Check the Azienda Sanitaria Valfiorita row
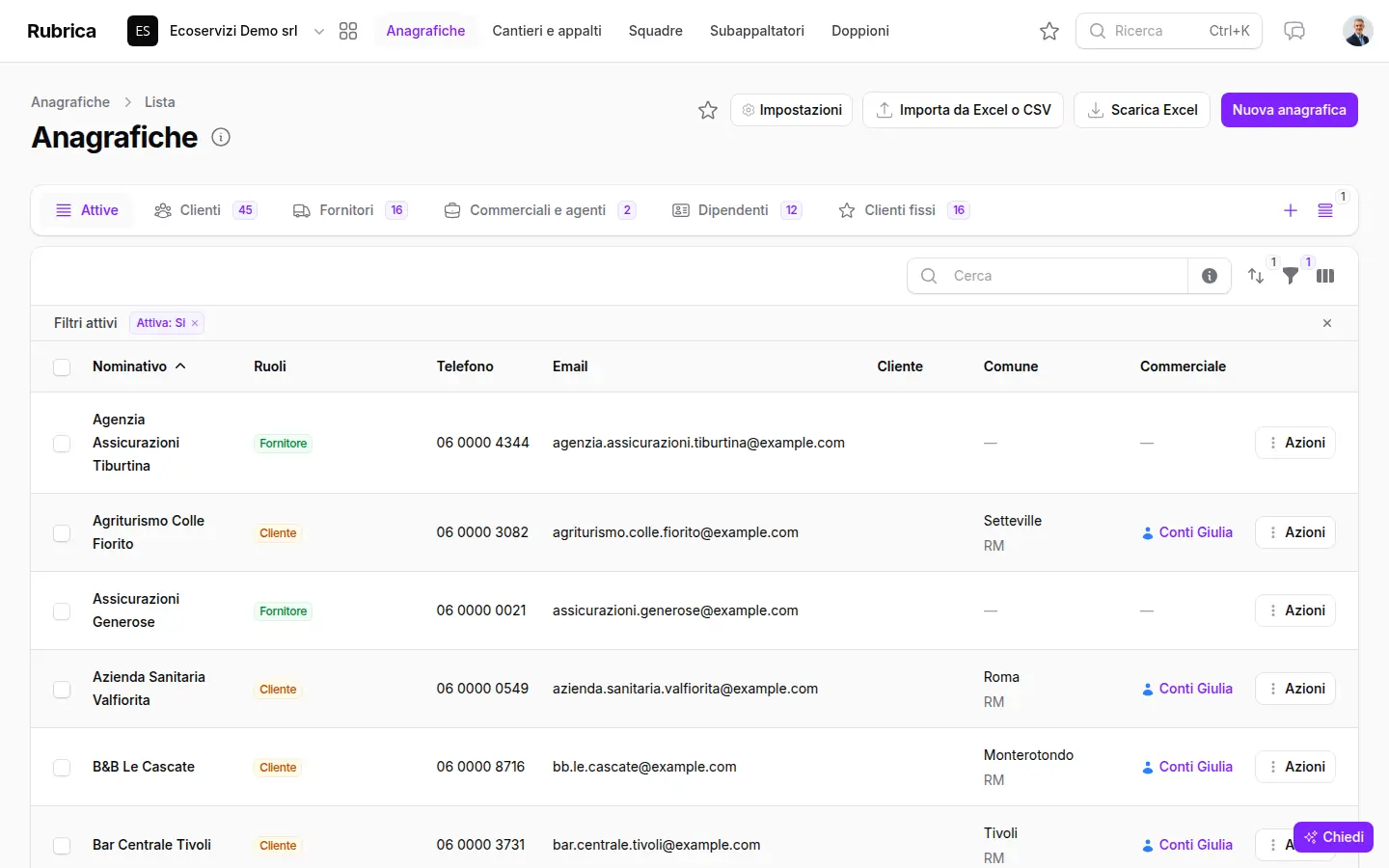This screenshot has height=868, width=1389. pos(62,689)
